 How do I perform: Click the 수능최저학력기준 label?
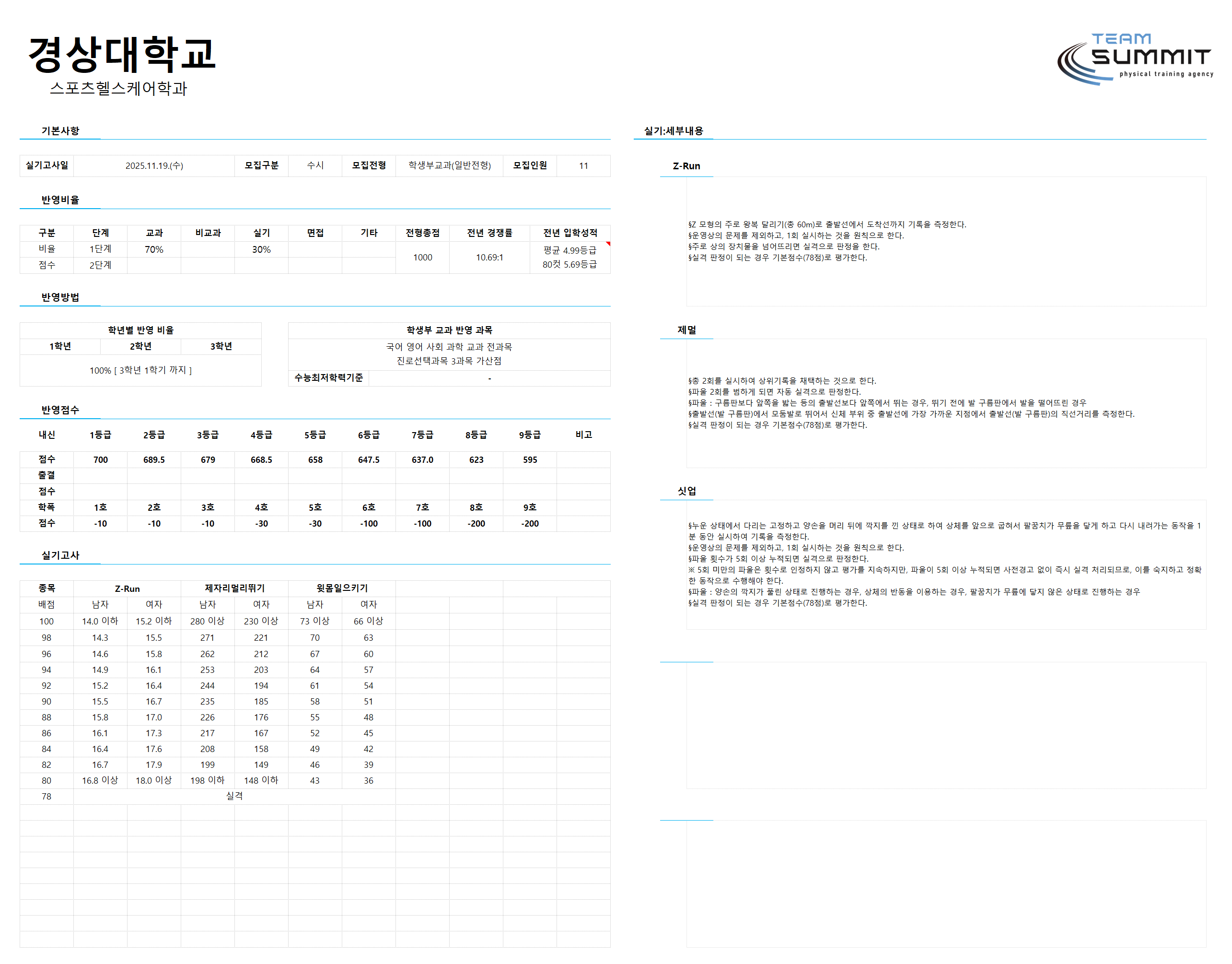click(x=329, y=377)
